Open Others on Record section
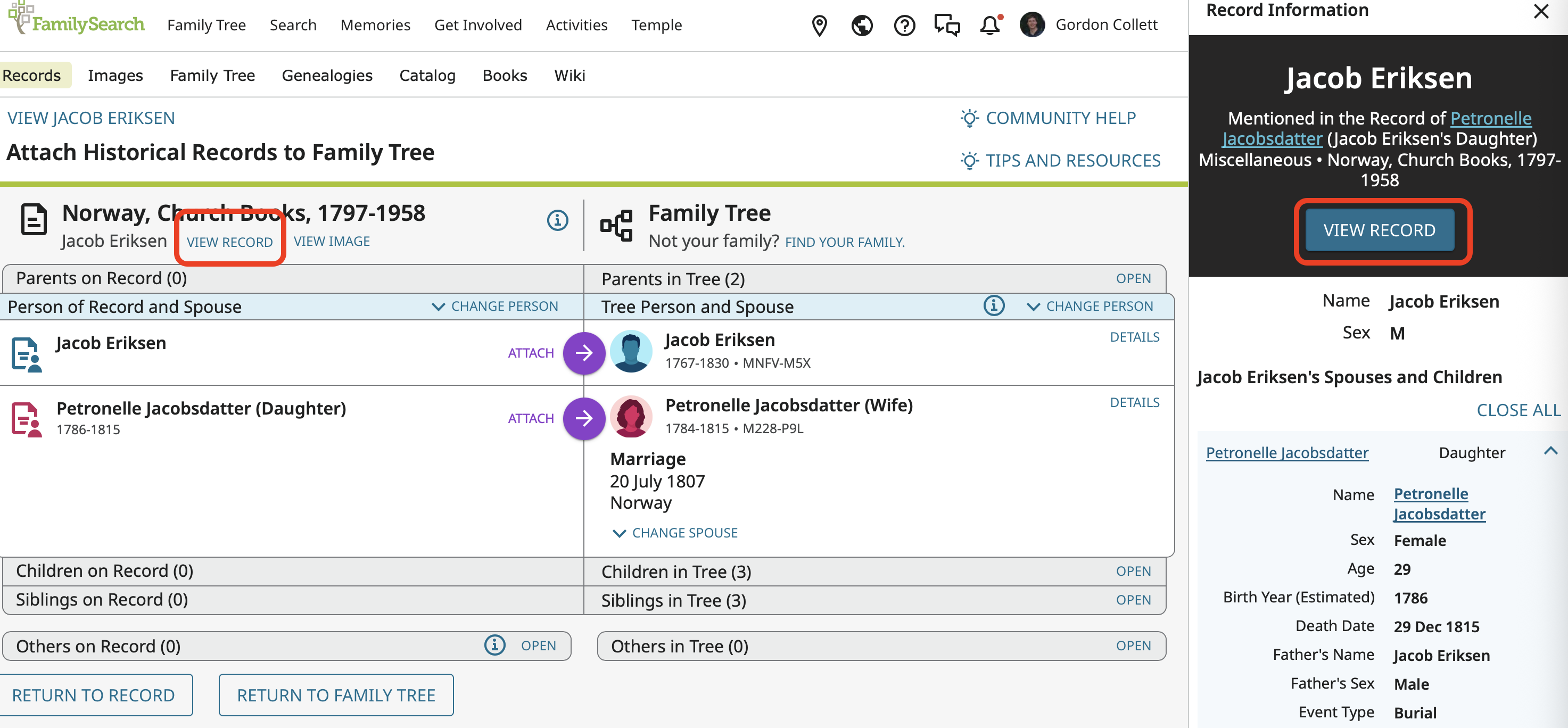The image size is (1568, 728). [538, 645]
